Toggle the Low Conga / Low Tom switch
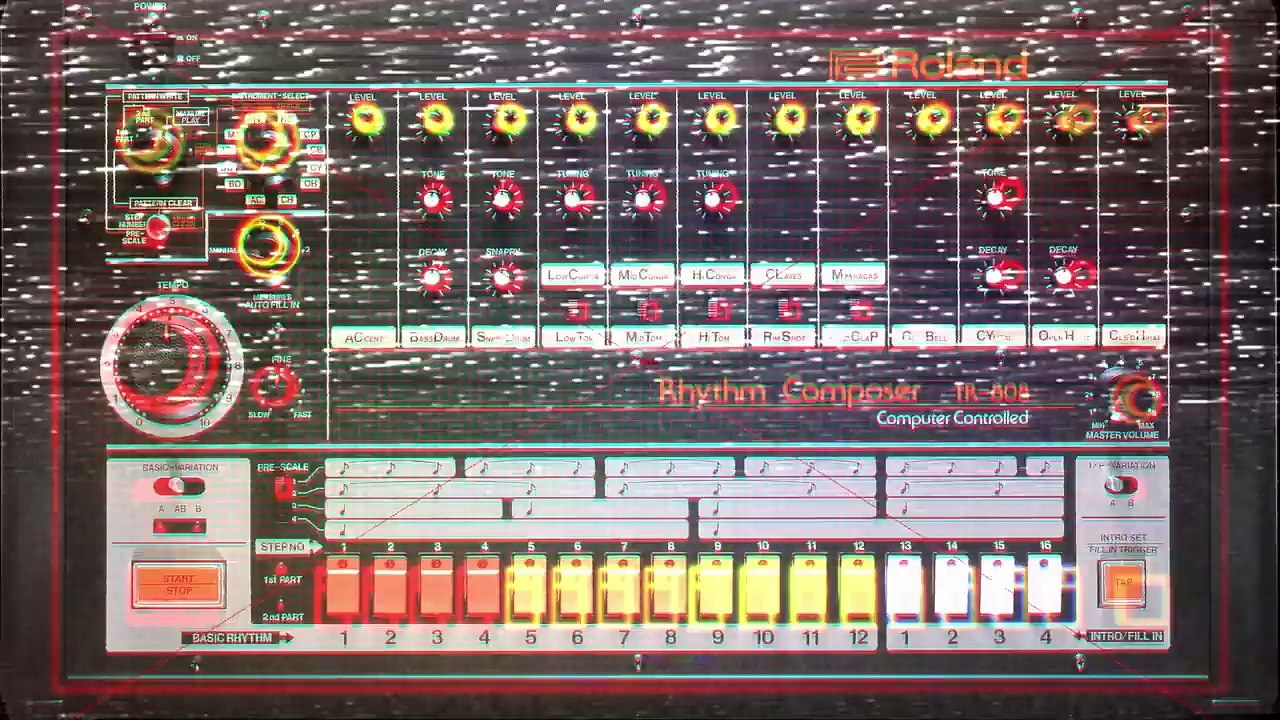Viewport: 1280px width, 720px height. click(576, 311)
